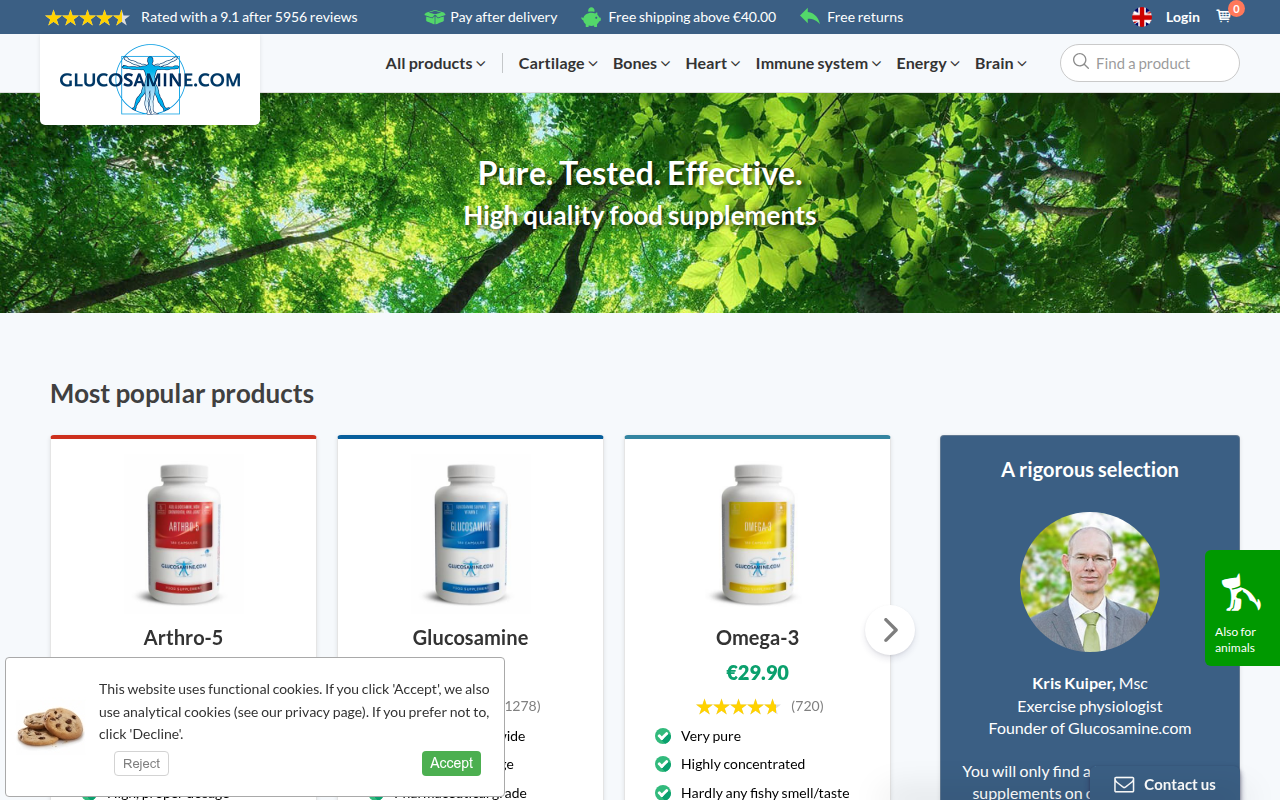
Task: Open the Omega-3 product bottle image
Action: [x=757, y=534]
